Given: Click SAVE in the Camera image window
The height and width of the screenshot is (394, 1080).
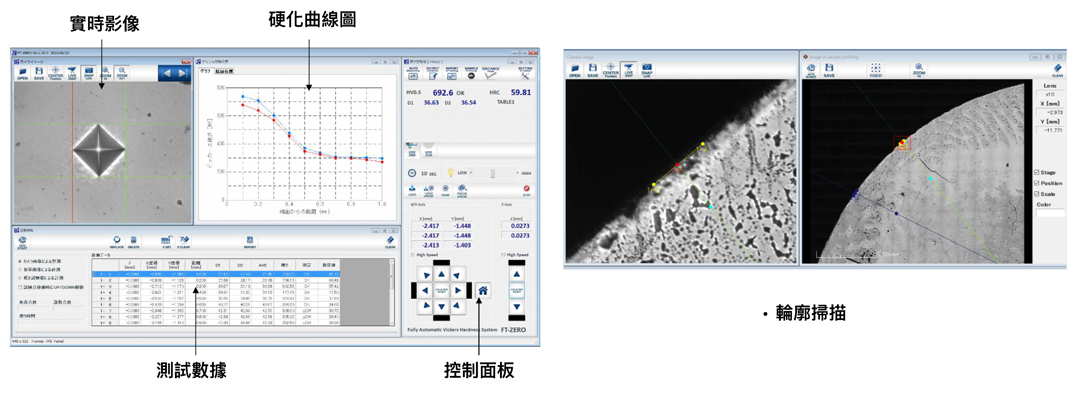Looking at the screenshot, I should (x=593, y=70).
